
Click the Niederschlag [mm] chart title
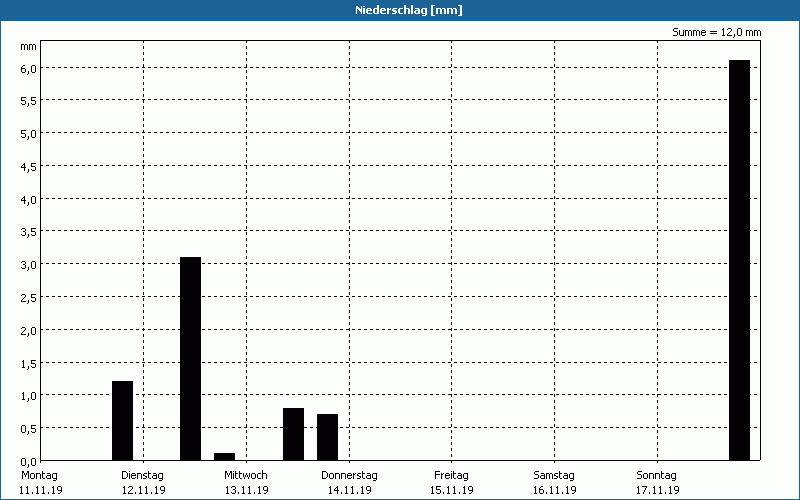click(x=409, y=10)
